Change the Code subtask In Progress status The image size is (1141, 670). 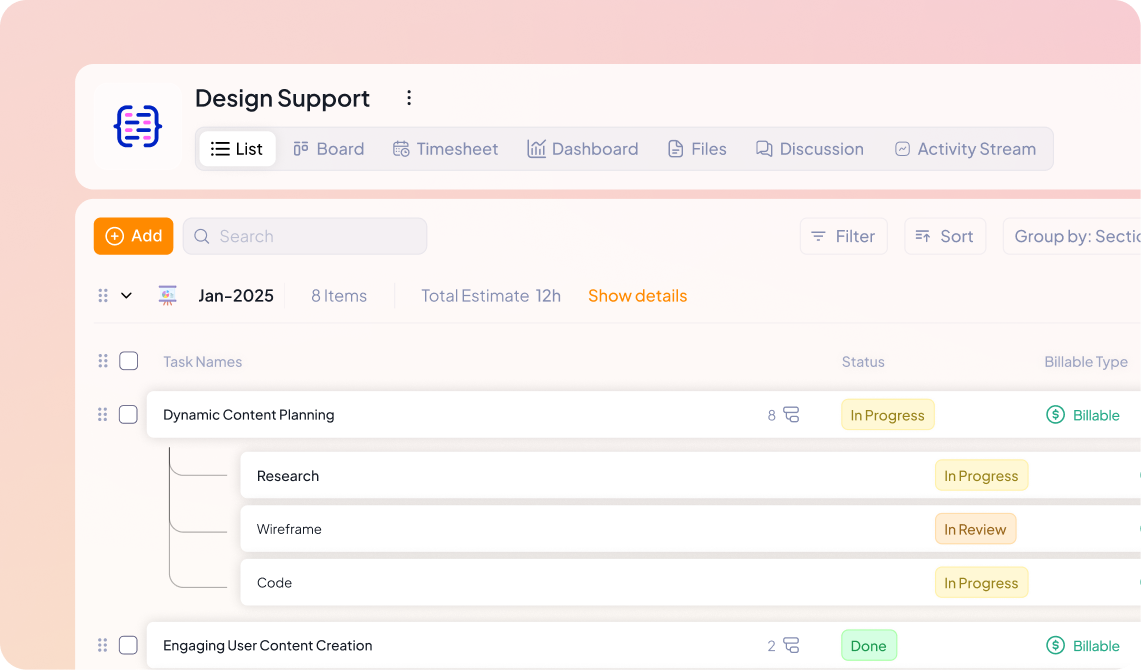point(981,583)
